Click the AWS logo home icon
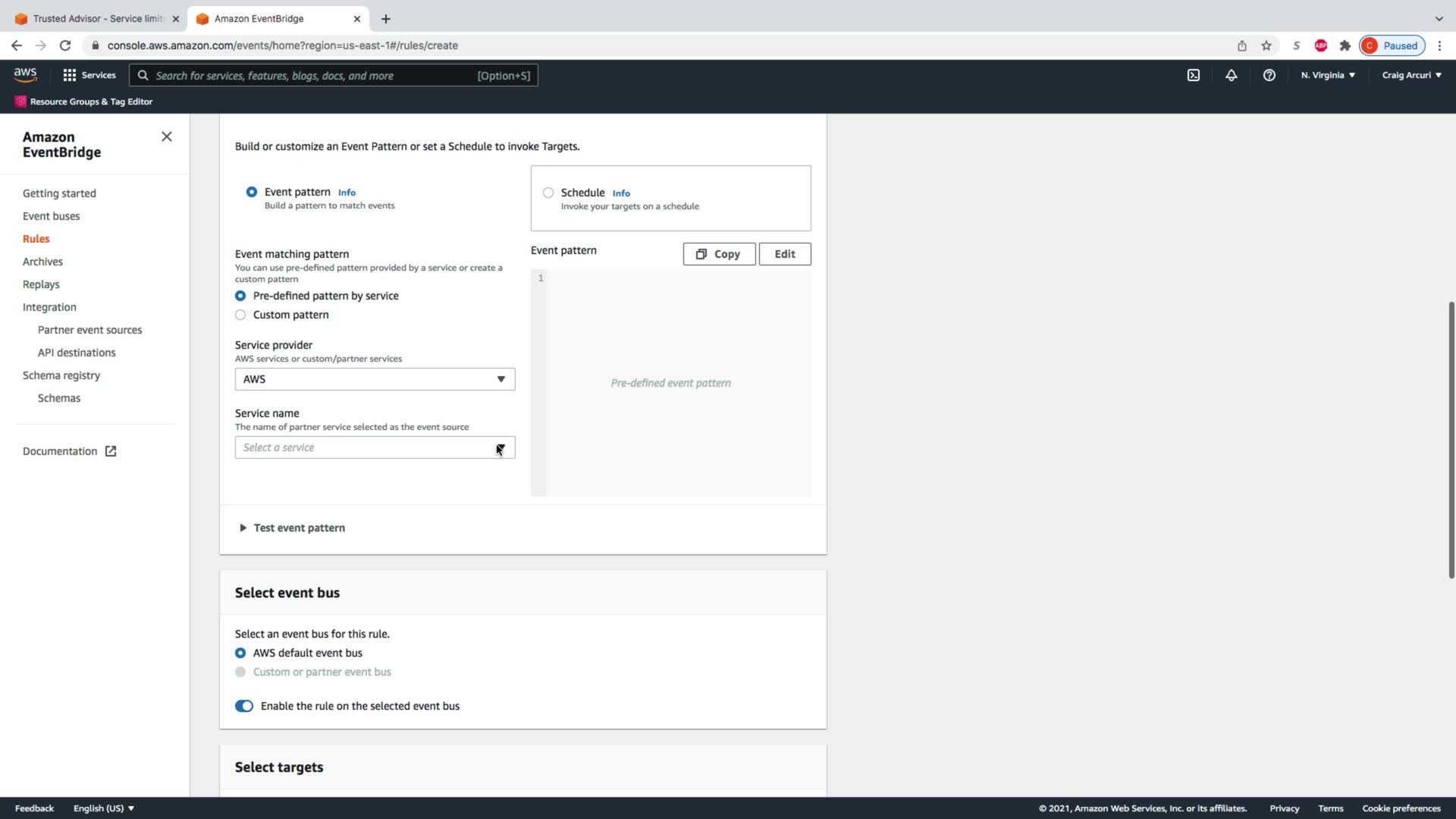Viewport: 1456px width, 819px height. point(25,74)
